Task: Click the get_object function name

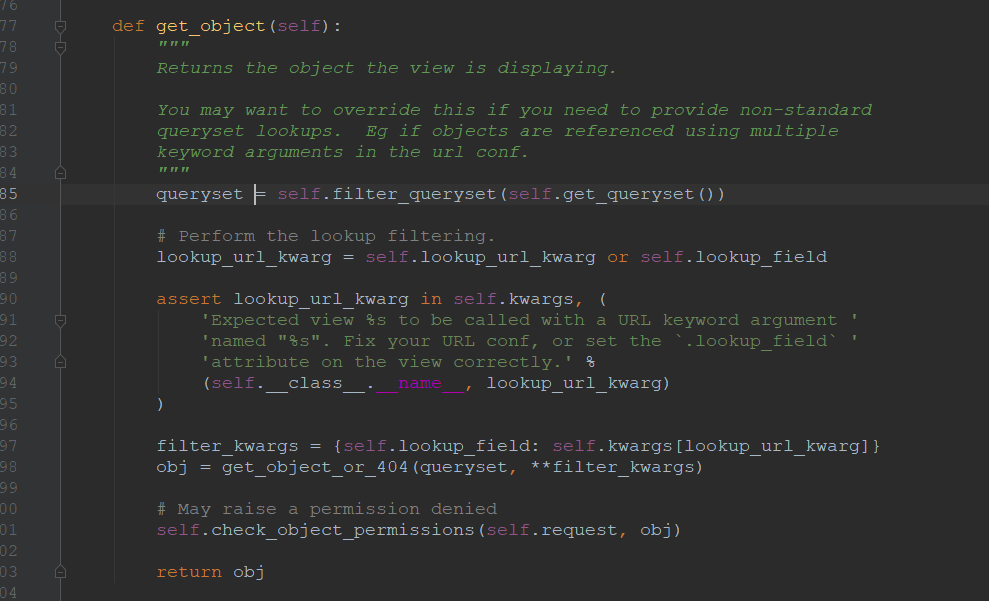Action: pyautogui.click(x=211, y=26)
